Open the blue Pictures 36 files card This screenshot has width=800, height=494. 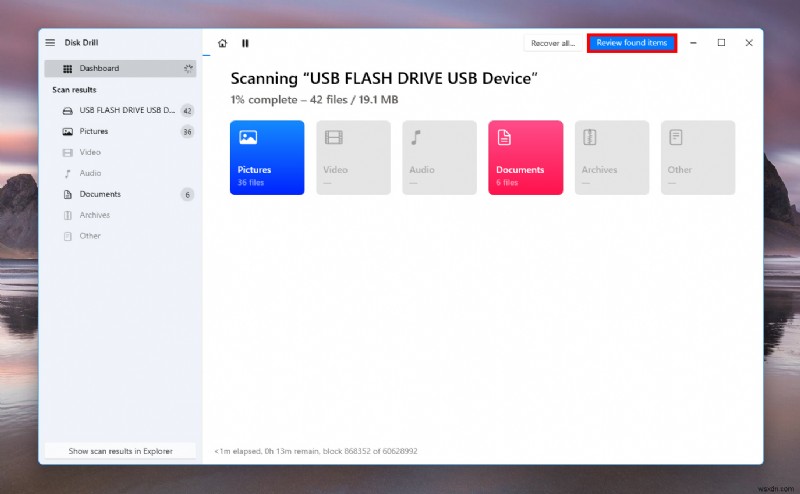coord(267,158)
